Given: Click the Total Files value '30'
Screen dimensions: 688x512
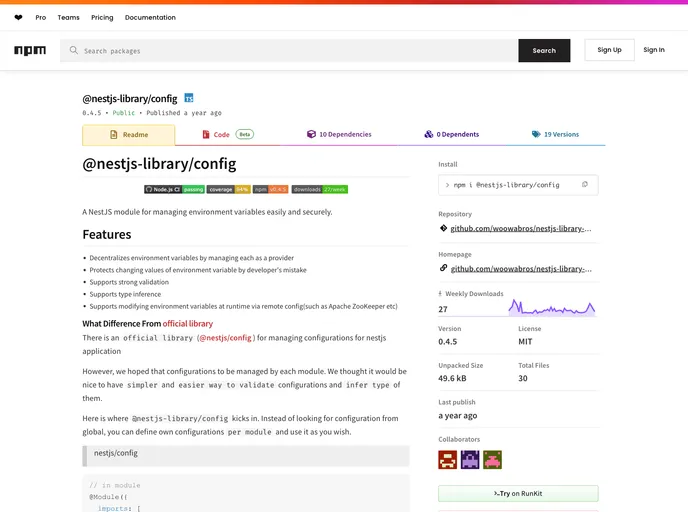Looking at the screenshot, I should point(523,378).
